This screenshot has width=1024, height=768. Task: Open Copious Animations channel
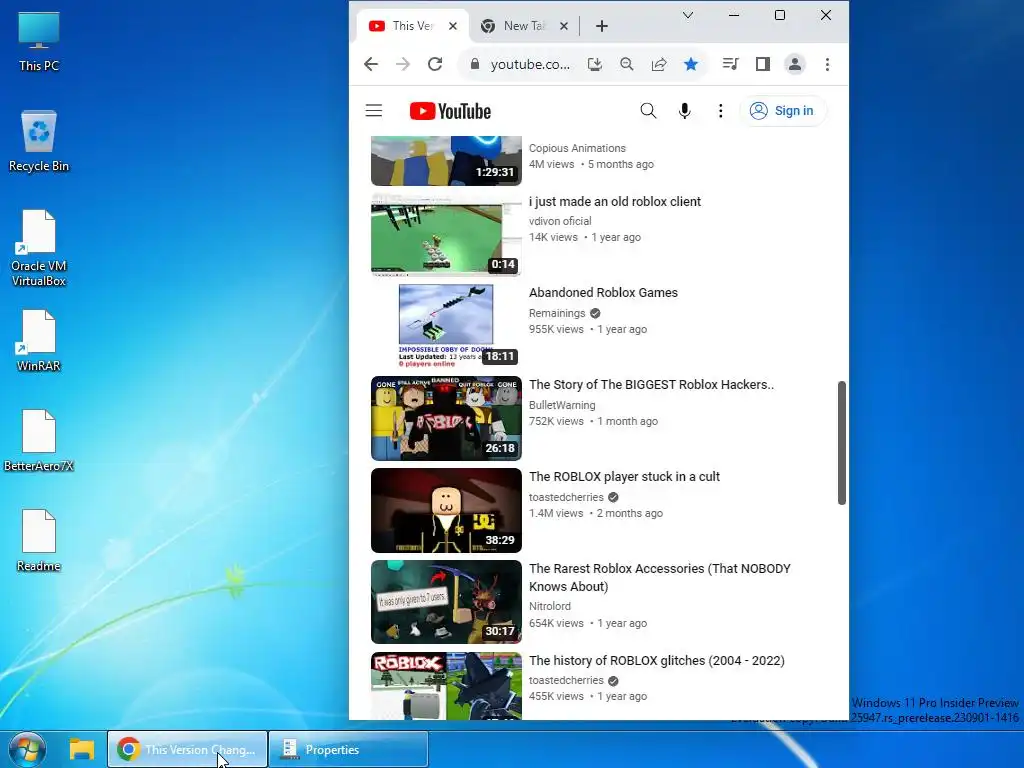click(577, 148)
